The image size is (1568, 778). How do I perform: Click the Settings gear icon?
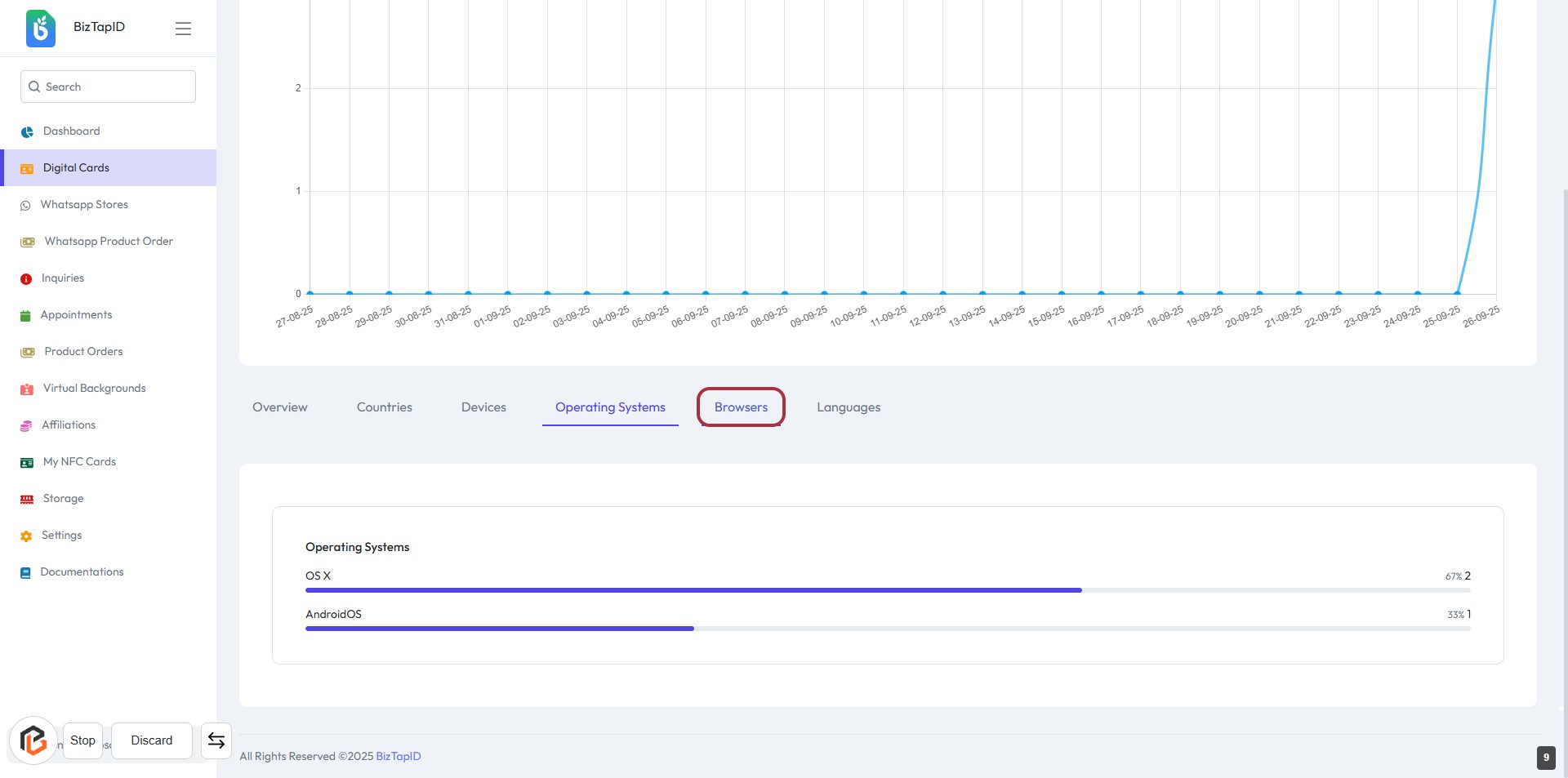point(26,536)
